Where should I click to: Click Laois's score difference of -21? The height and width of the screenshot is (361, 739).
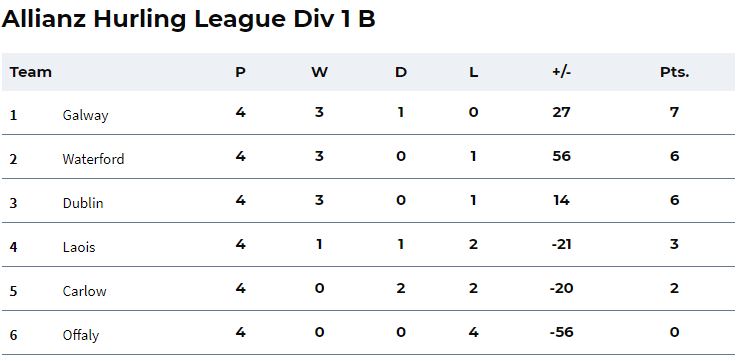561,244
